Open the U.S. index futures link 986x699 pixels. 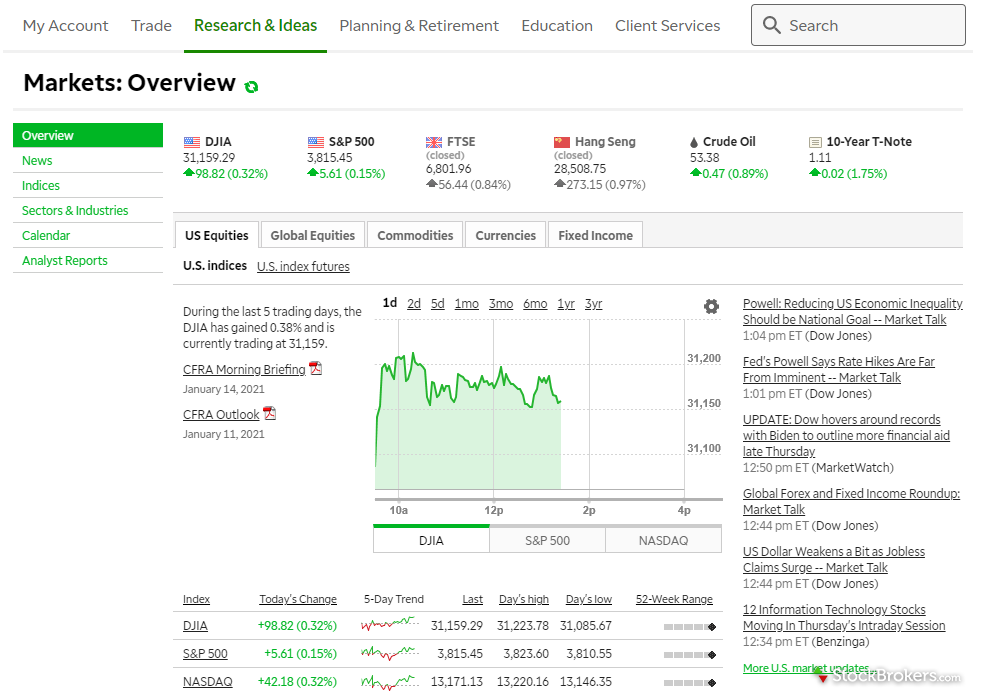click(303, 267)
